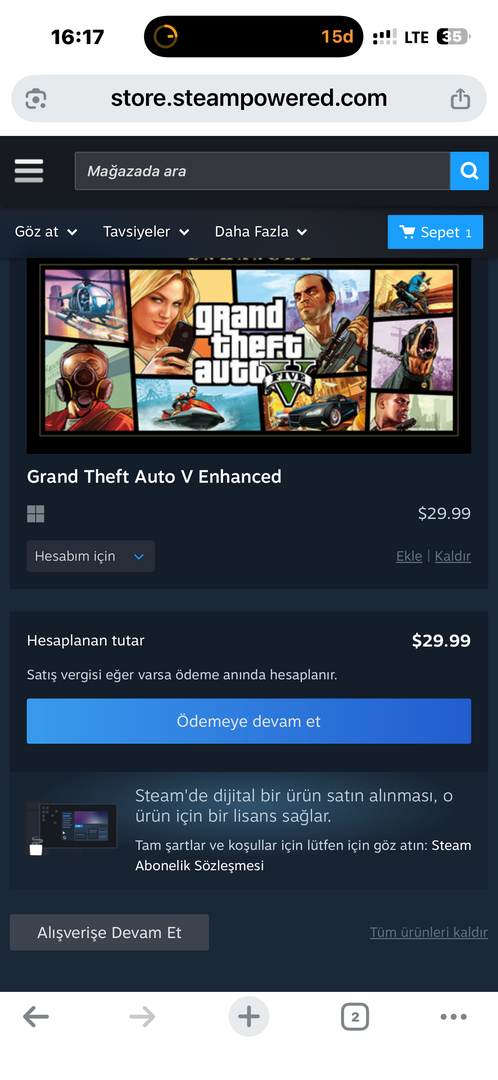Open the browser three-dots menu

point(453,1017)
